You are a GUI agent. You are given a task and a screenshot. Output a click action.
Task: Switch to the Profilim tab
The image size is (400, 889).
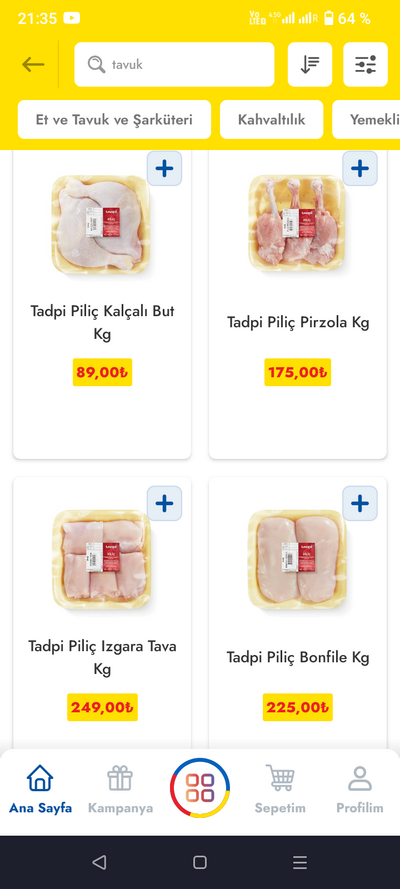(x=360, y=789)
